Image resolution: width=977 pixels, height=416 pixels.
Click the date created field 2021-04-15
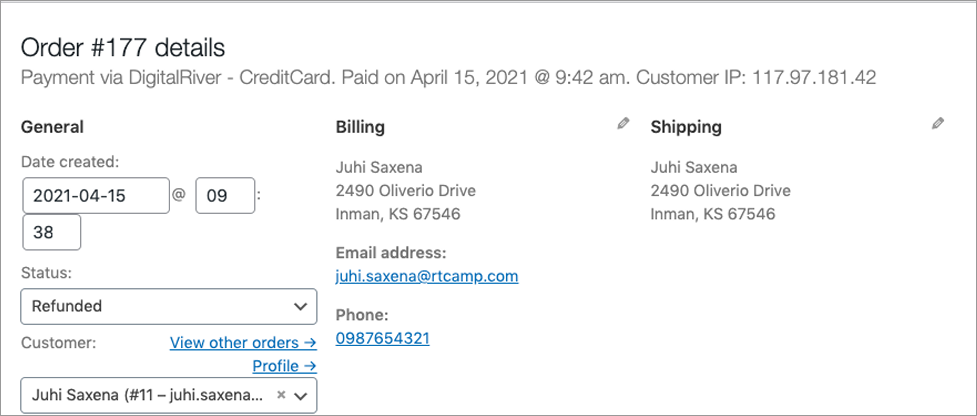point(96,196)
